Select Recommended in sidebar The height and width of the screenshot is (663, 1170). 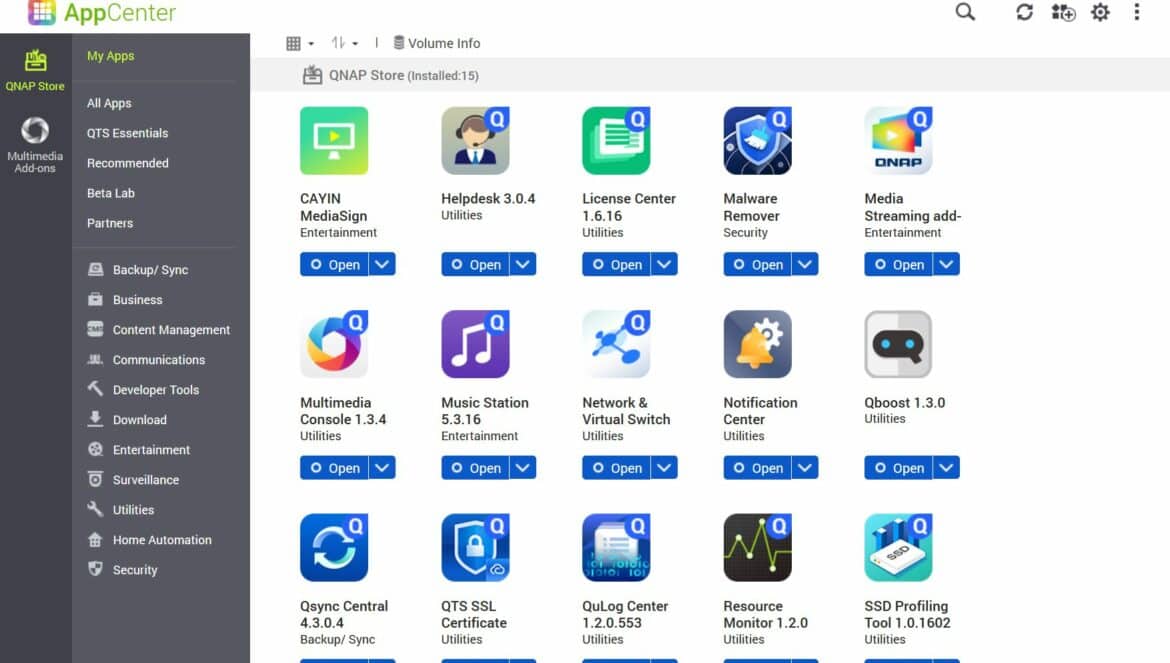click(x=128, y=163)
